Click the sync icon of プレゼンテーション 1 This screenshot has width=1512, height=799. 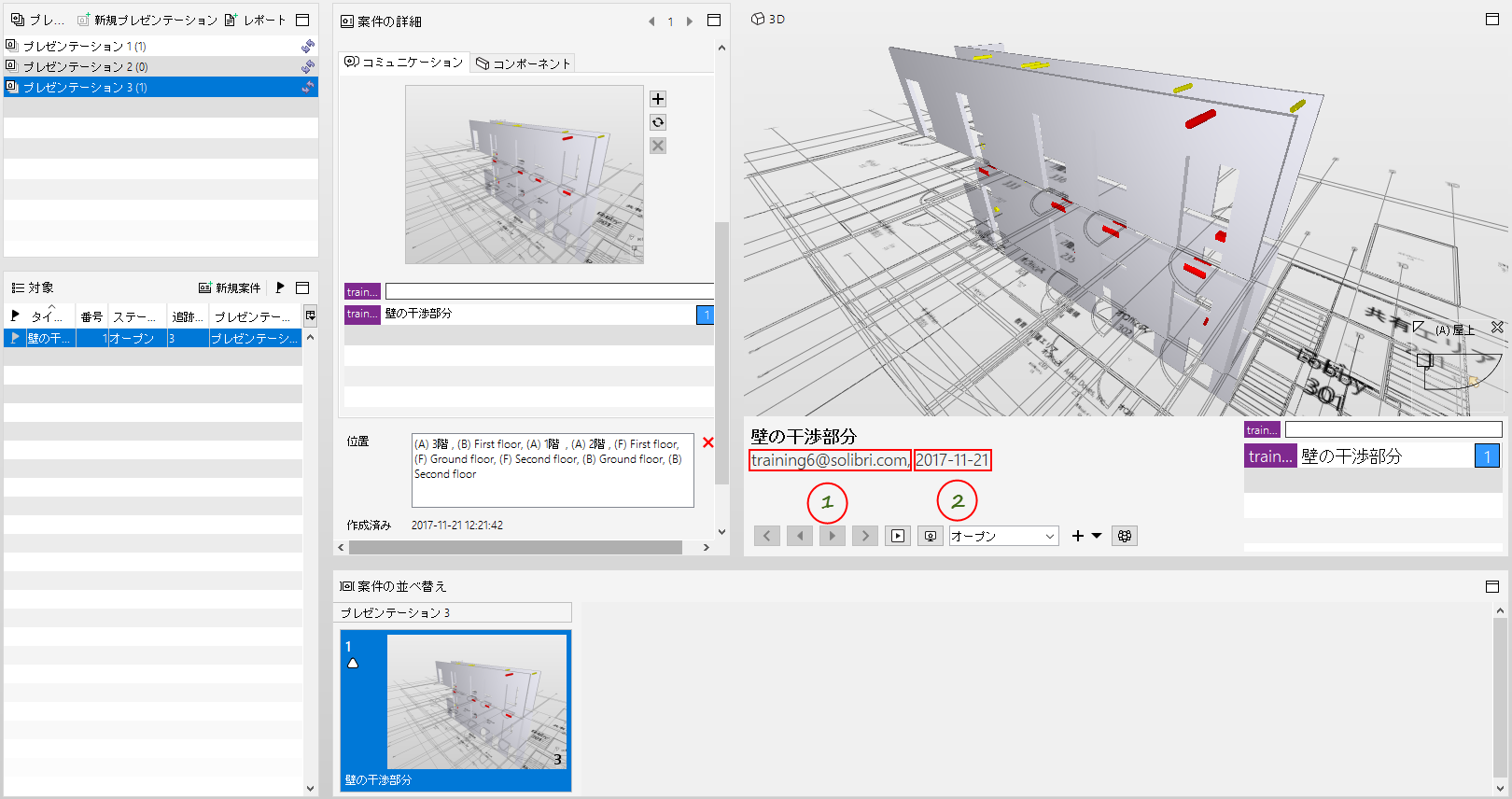(x=307, y=46)
